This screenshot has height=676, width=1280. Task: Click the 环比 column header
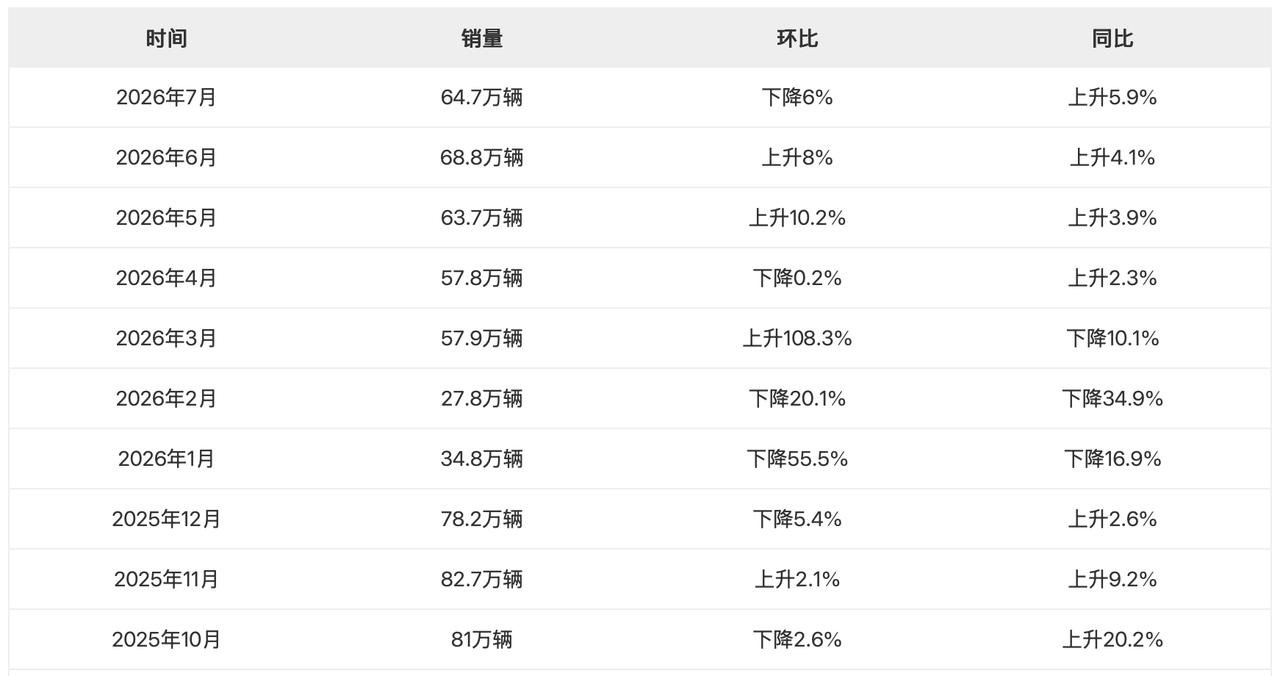click(797, 38)
